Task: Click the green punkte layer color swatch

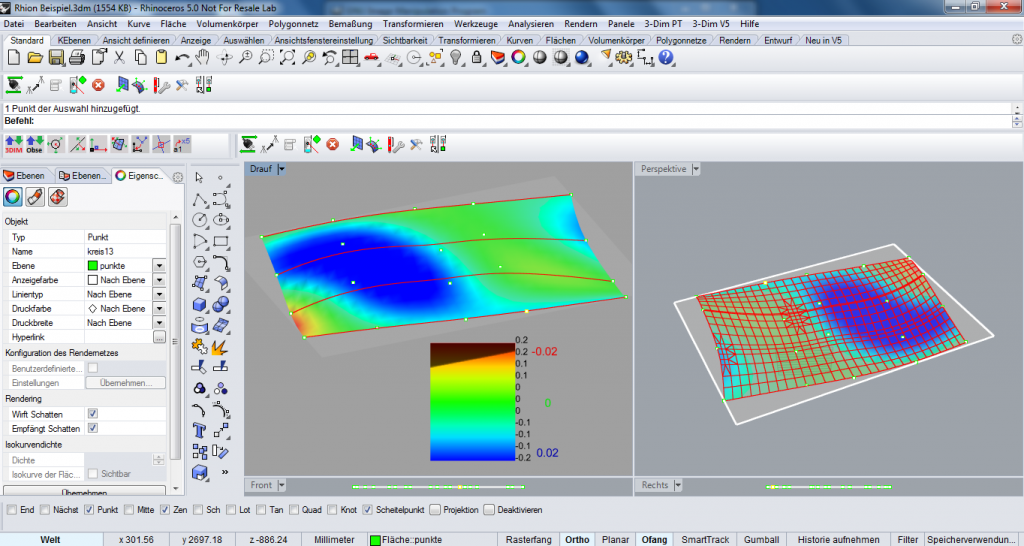Action: (93, 266)
